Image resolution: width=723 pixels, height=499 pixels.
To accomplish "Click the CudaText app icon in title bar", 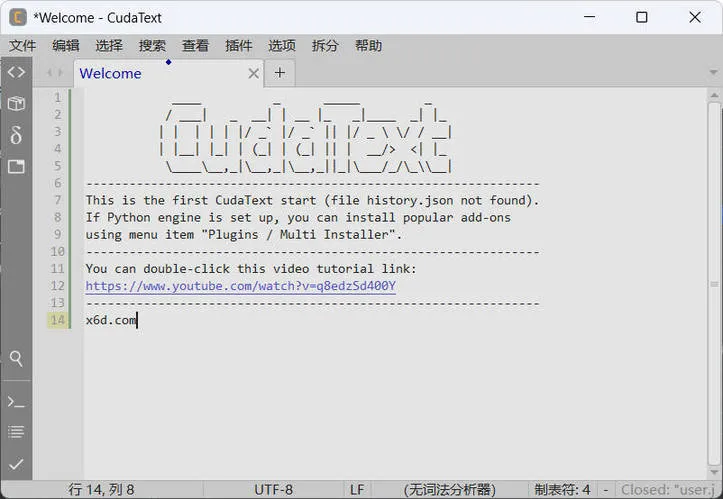I will click(x=18, y=18).
